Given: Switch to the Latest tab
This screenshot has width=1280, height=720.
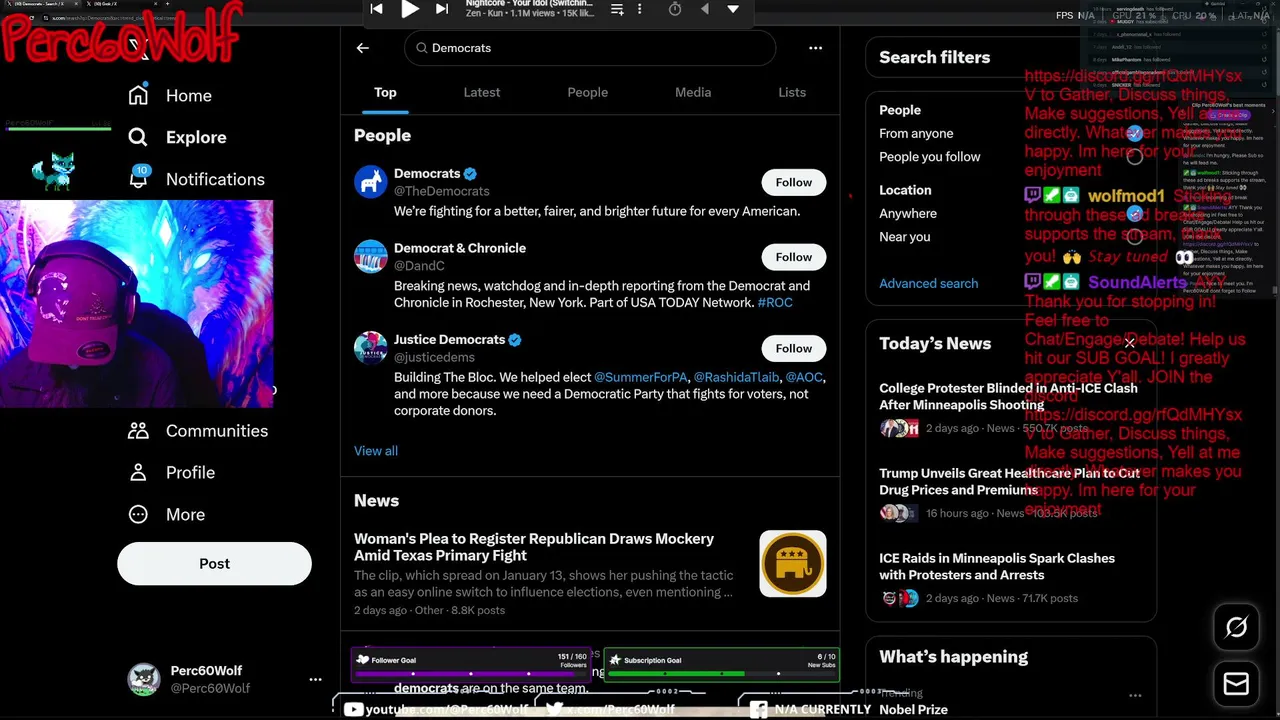Looking at the screenshot, I should [x=482, y=92].
